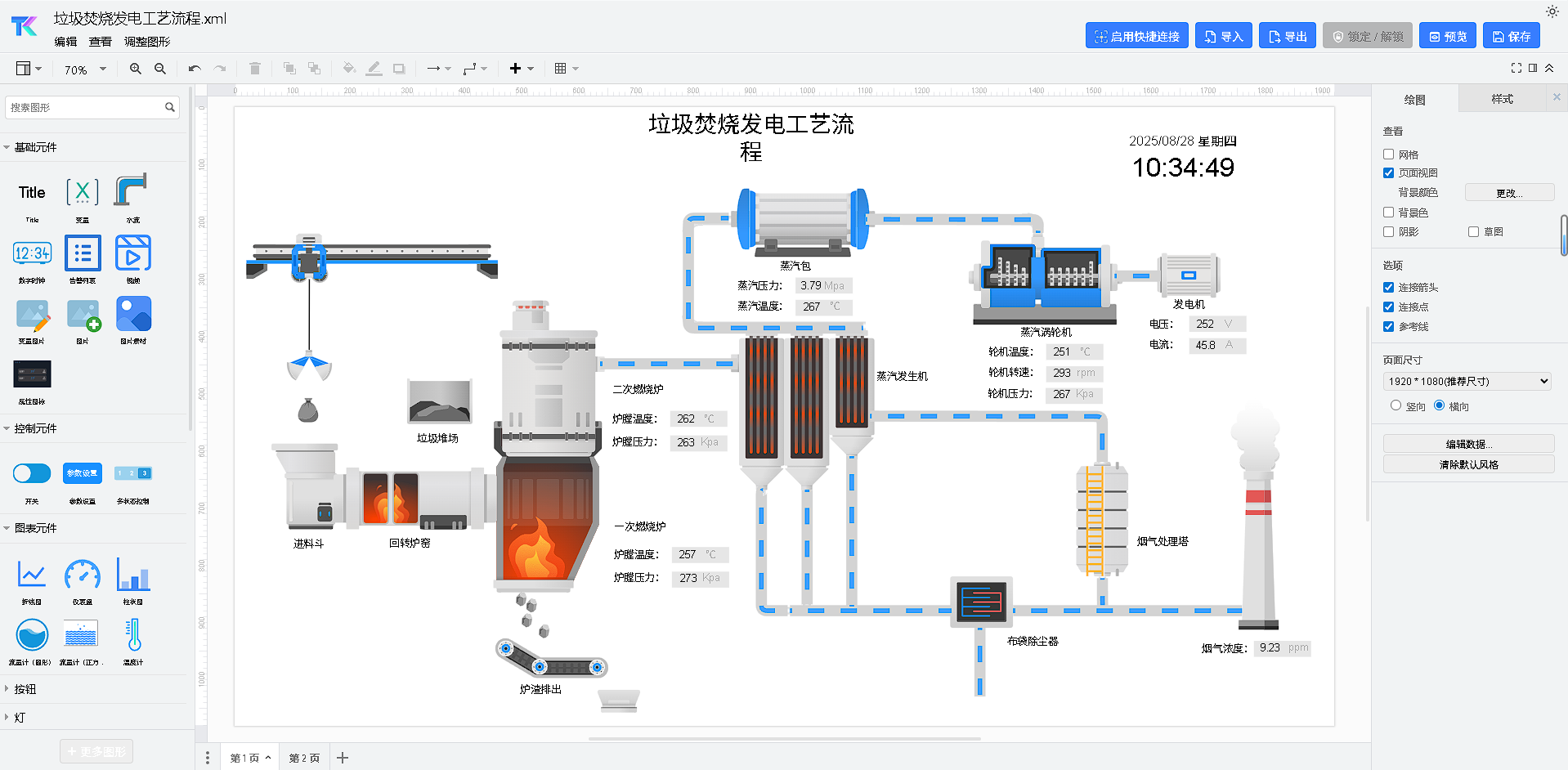Pick the pipe flow (水流) shape
Screen dimensions: 1568x770
click(x=132, y=191)
